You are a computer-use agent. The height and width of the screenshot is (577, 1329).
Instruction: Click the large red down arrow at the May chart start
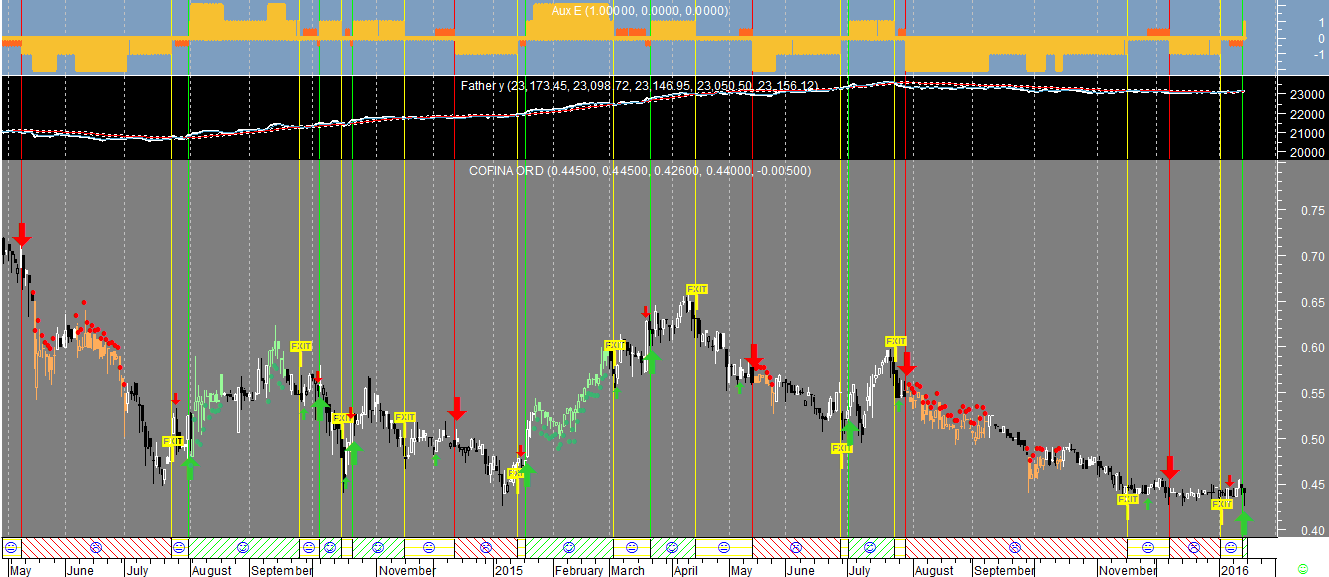click(x=22, y=236)
